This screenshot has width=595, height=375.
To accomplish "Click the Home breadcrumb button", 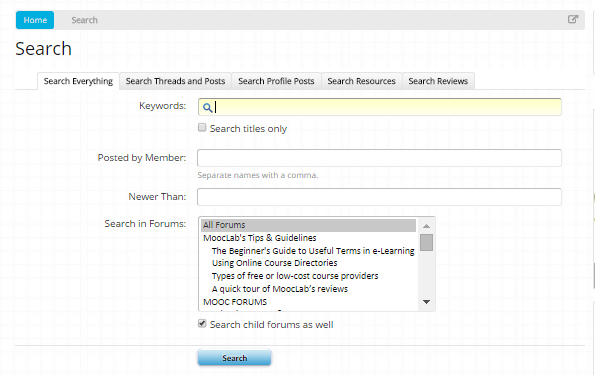I will [x=35, y=20].
